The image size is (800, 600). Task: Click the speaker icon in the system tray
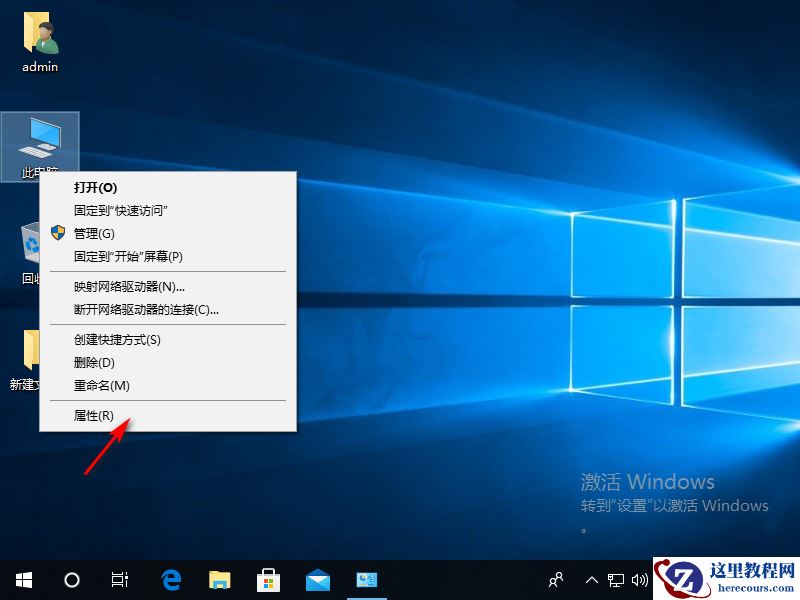tap(641, 580)
